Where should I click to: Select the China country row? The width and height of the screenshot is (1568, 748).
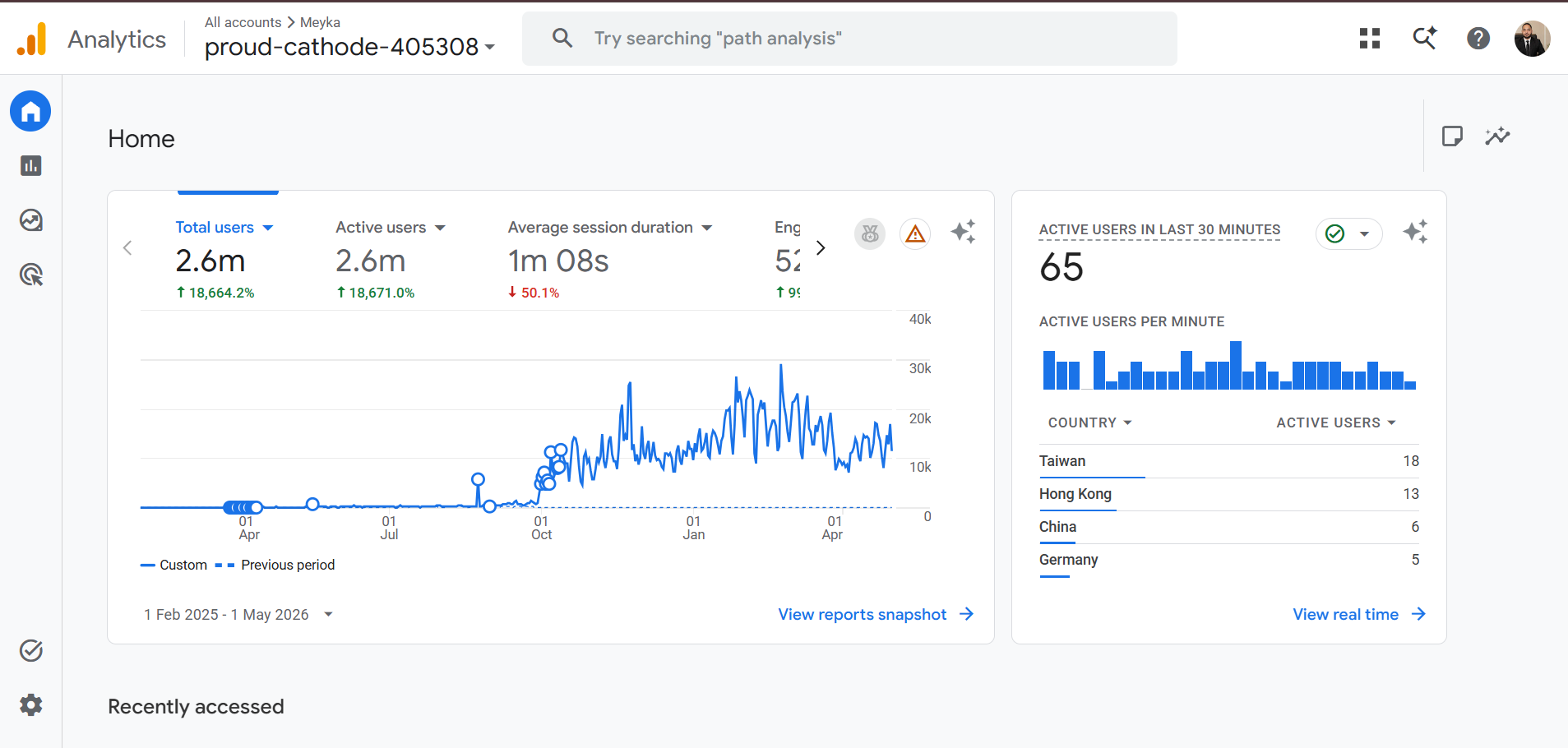(1229, 527)
